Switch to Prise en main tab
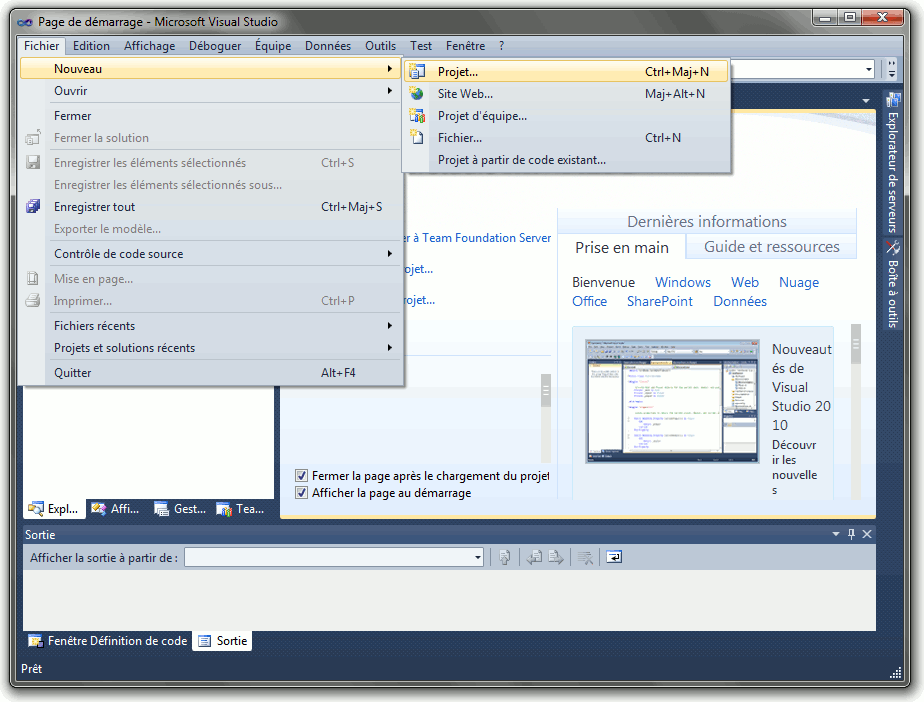The width and height of the screenshot is (924, 702). point(622,248)
